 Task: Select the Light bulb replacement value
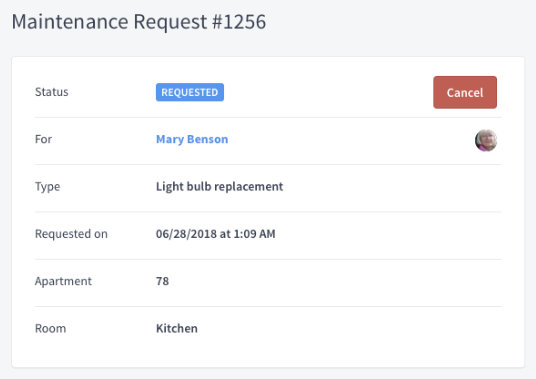pyautogui.click(x=219, y=187)
